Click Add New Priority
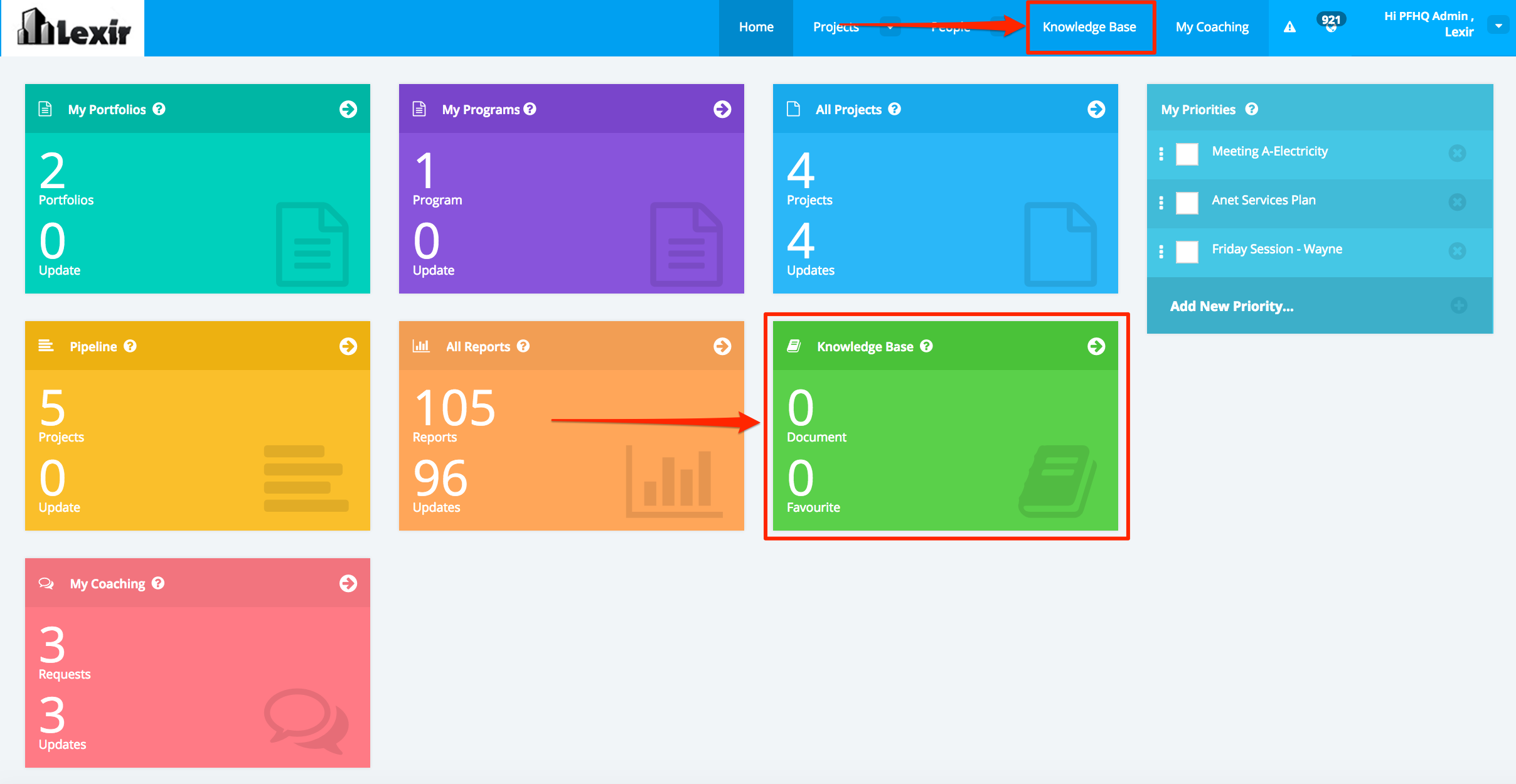Viewport: 1516px width, 784px height. click(x=1231, y=306)
